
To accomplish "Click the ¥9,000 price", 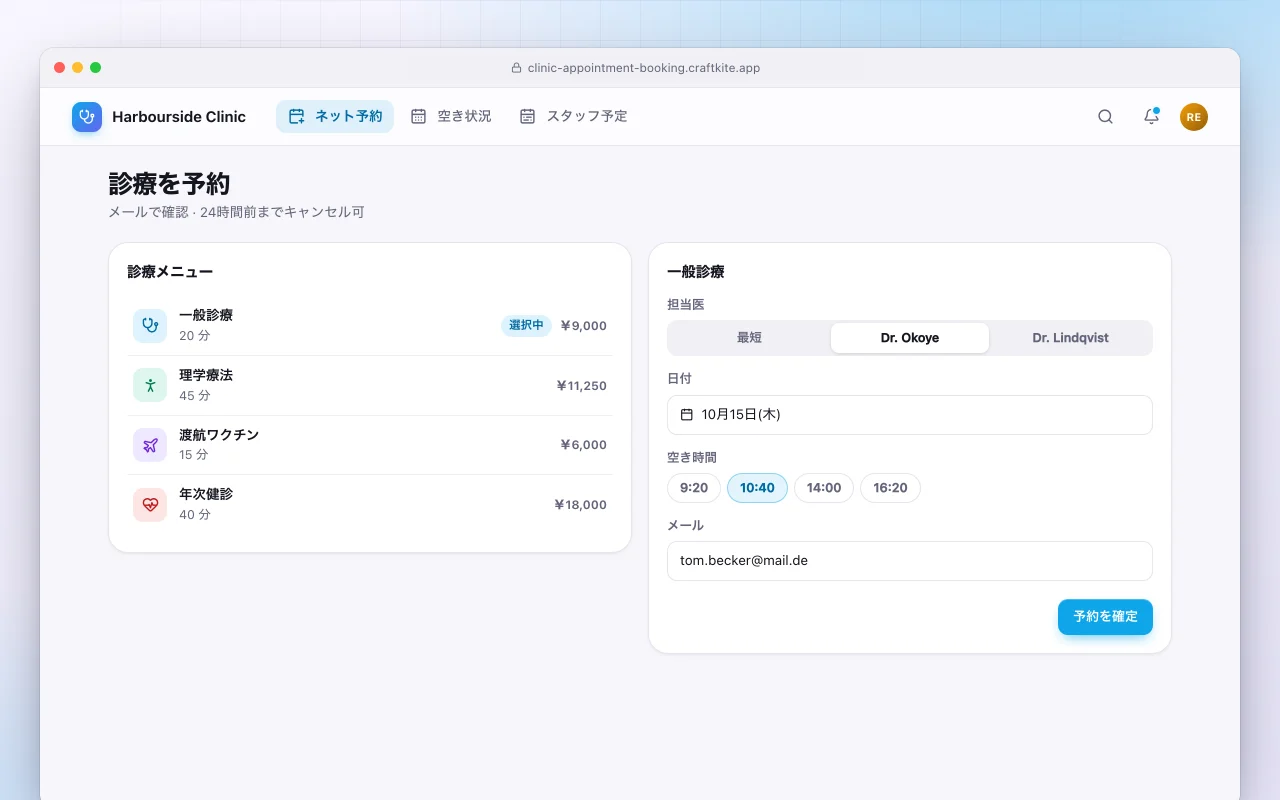I will [583, 325].
